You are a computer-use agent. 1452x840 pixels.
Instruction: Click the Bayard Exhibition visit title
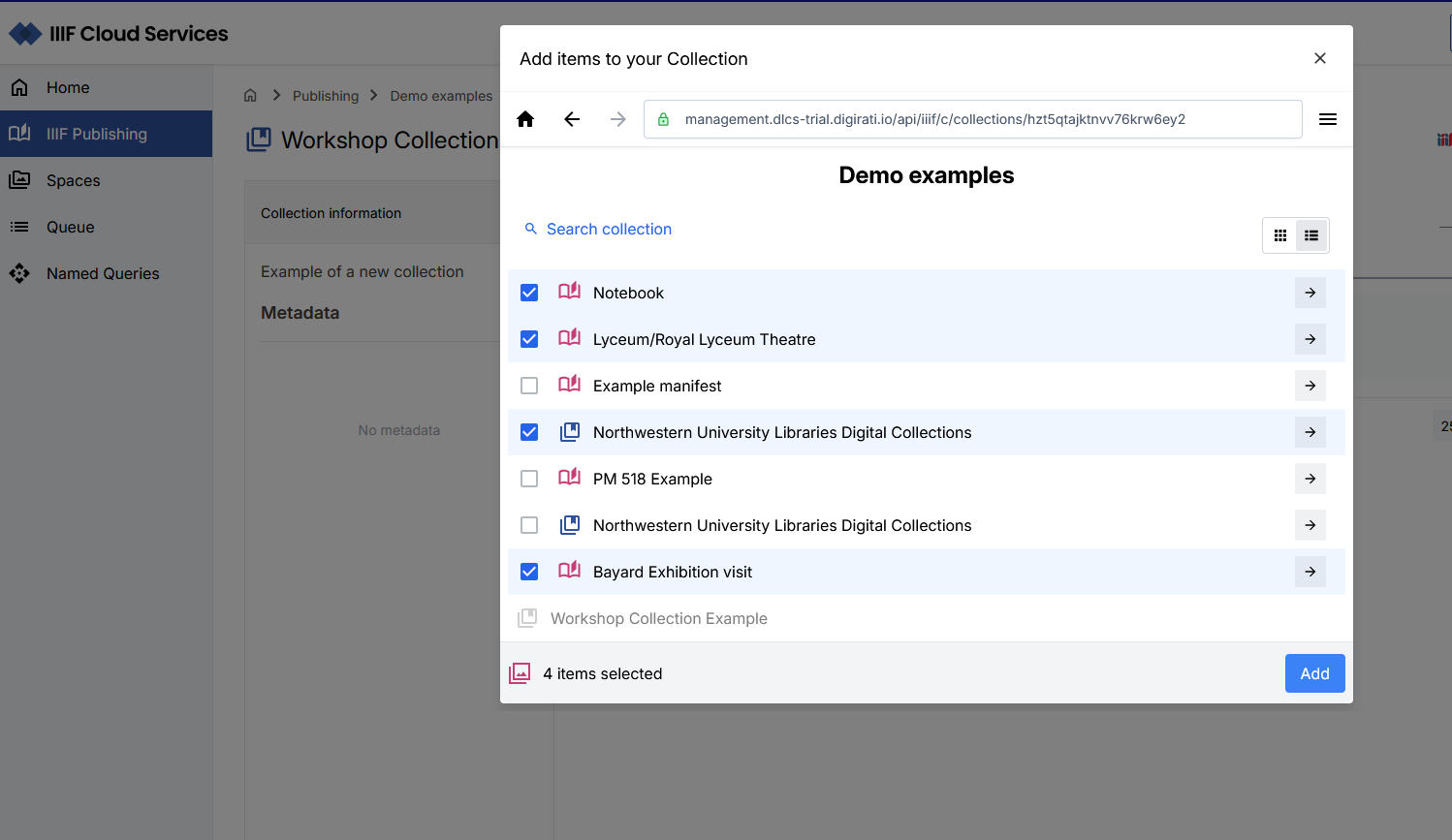tap(673, 572)
